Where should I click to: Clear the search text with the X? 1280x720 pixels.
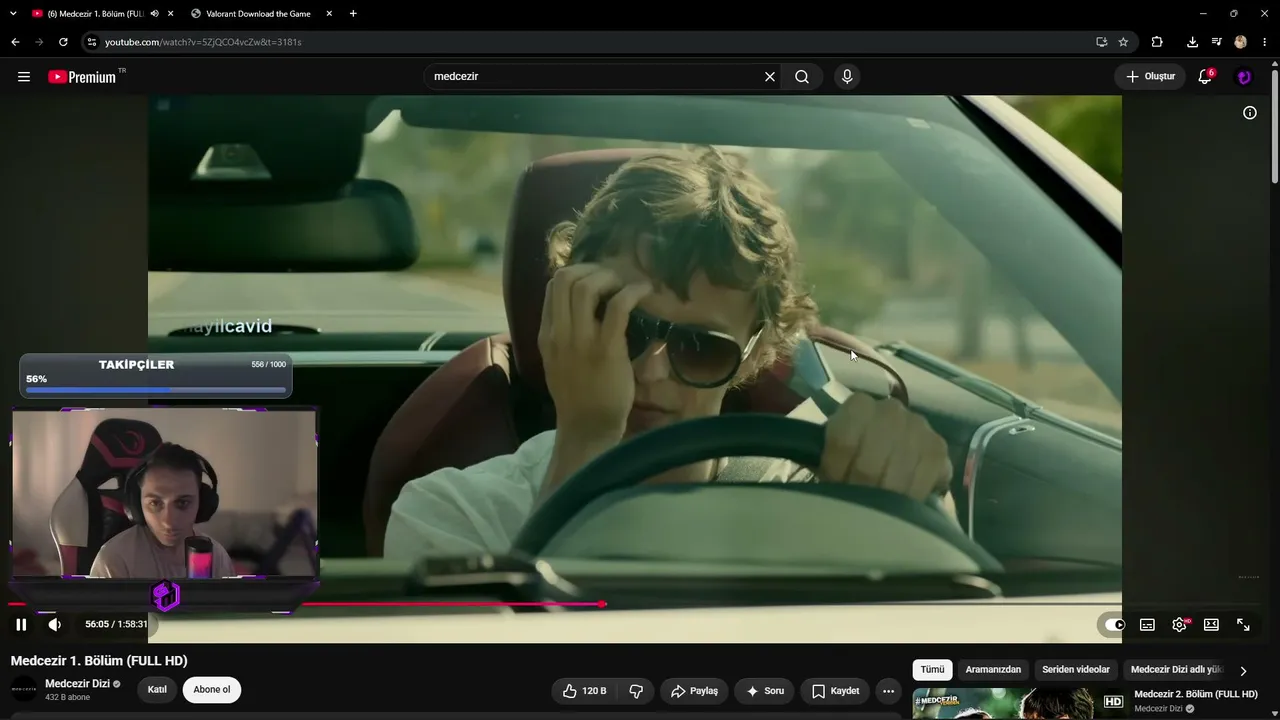click(x=770, y=77)
